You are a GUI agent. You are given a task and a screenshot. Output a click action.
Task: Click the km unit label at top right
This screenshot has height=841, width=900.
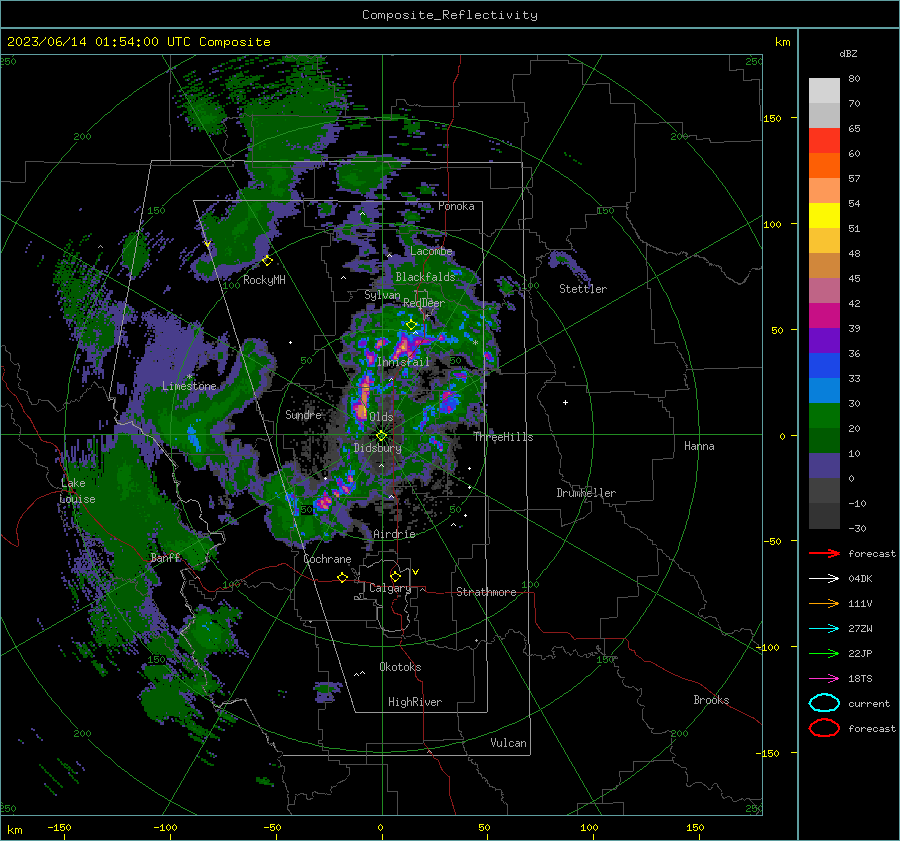point(782,42)
